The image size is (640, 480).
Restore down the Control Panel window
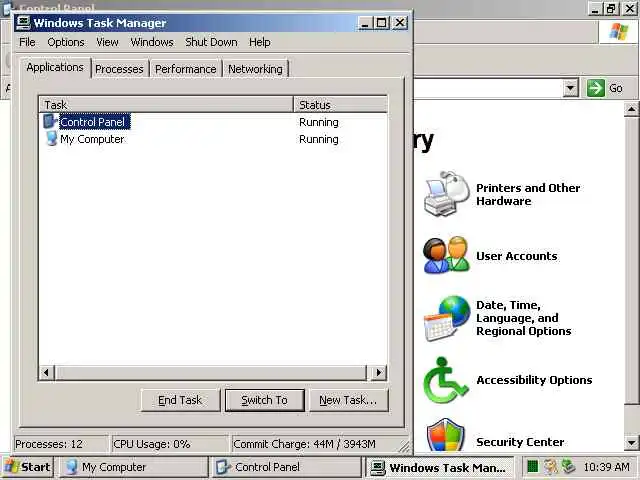(x=611, y=9)
